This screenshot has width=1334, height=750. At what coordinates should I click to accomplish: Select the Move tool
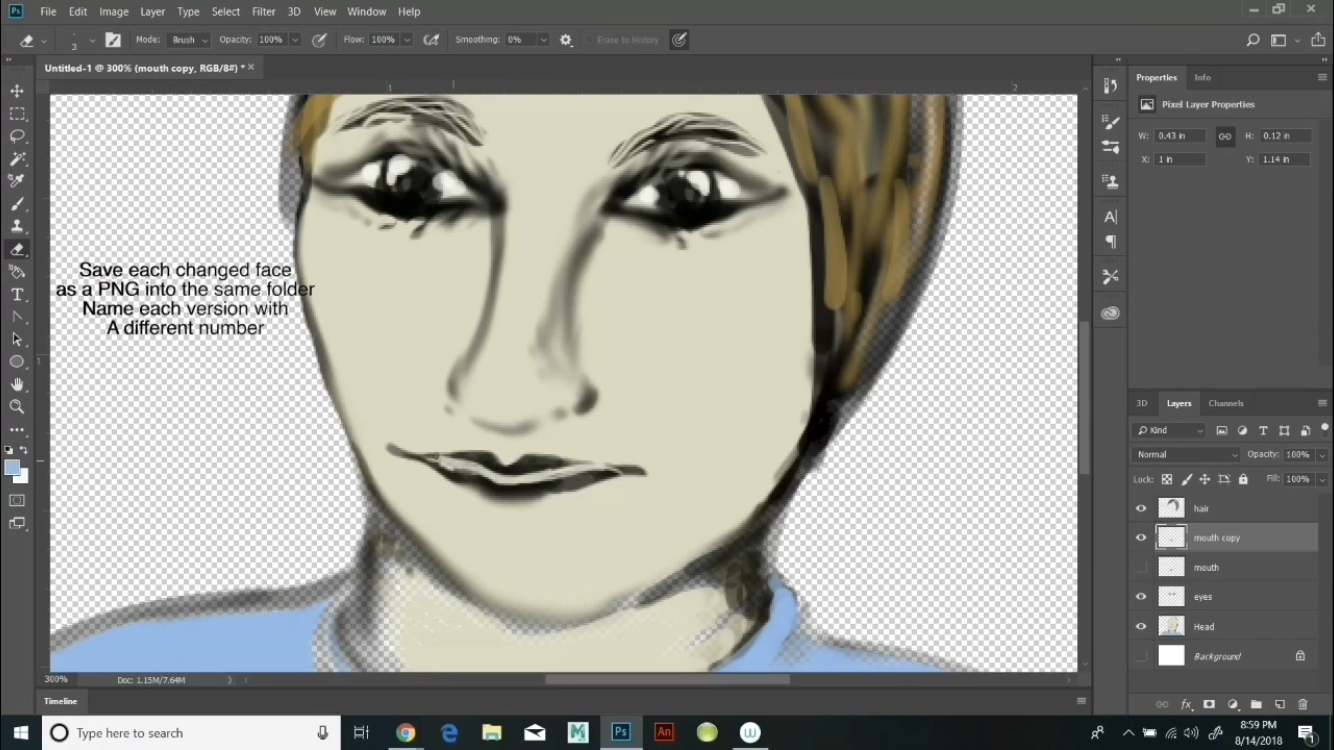point(16,90)
